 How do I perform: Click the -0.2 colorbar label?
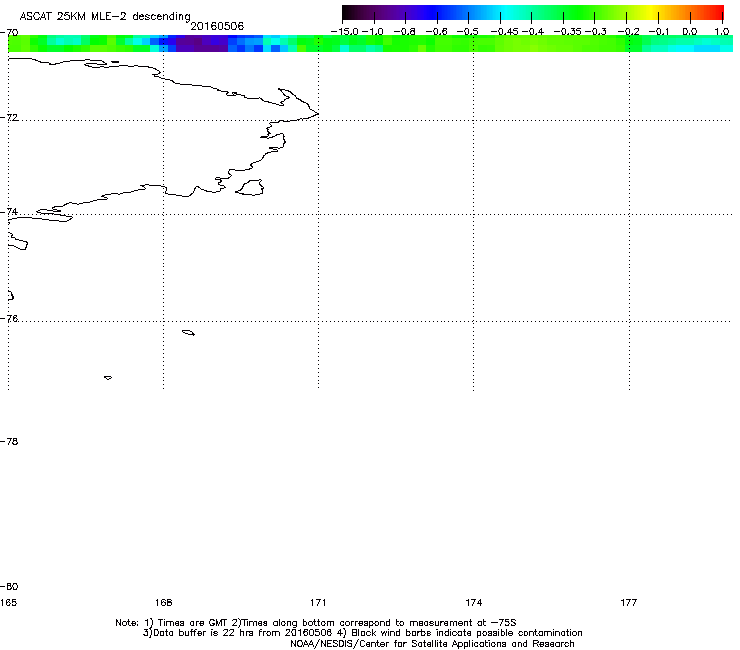point(629,31)
